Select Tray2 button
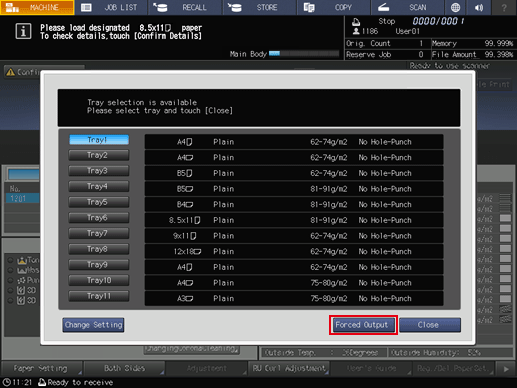This screenshot has height=388, width=517. click(x=99, y=155)
